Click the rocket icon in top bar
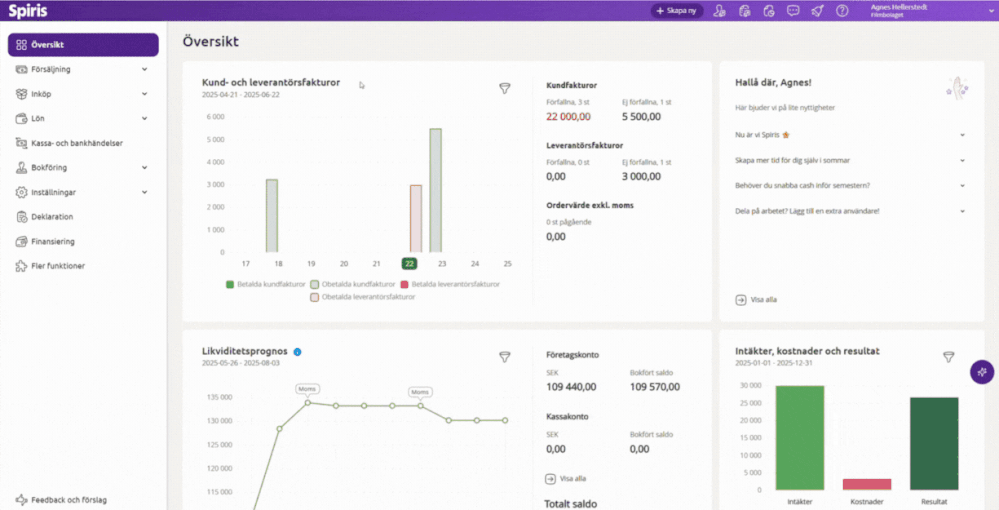Viewport: 999px width, 510px height. 817,11
